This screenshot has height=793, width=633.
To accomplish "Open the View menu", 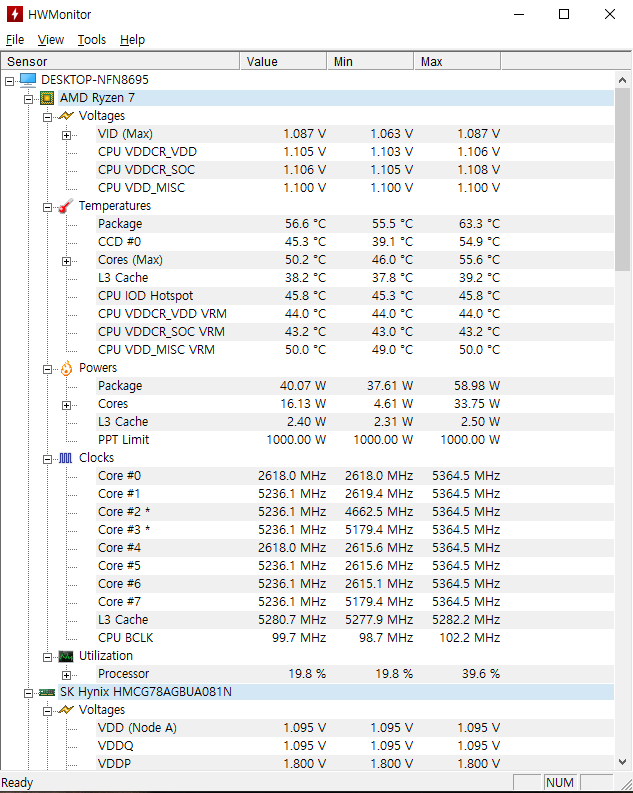I will click(x=51, y=39).
